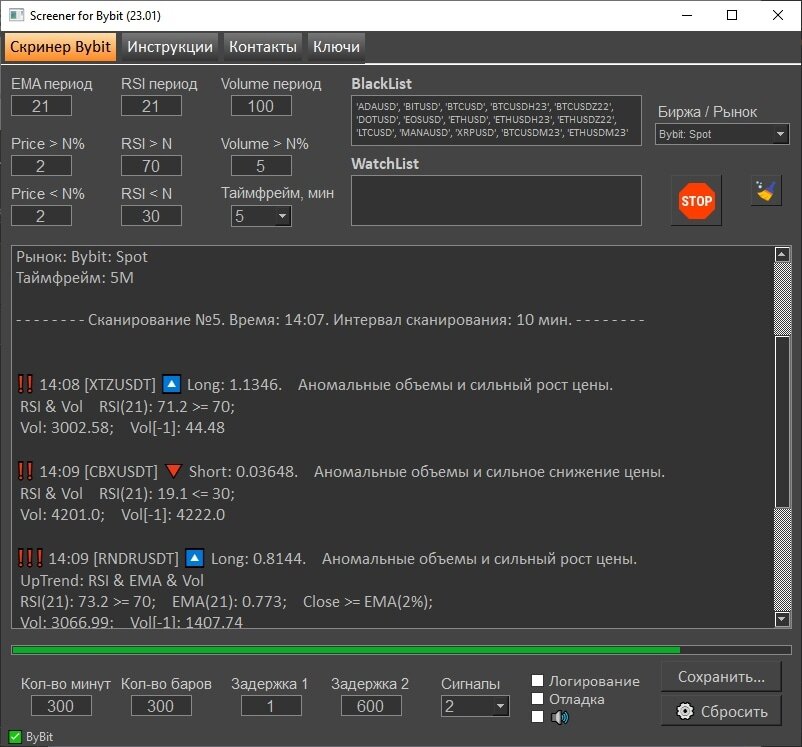Click the RNDRUSDT signal line
Viewport: 802px width, 747px height.
coord(327,558)
